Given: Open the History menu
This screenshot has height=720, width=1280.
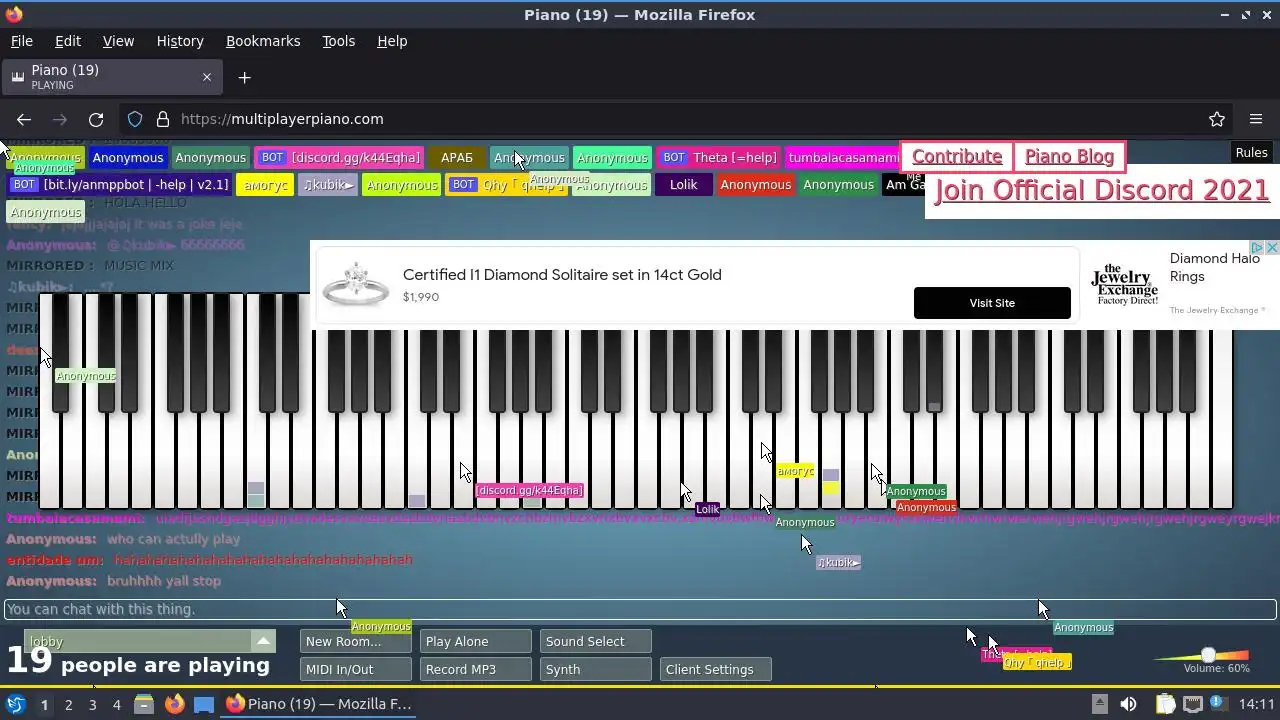Looking at the screenshot, I should coord(180,41).
